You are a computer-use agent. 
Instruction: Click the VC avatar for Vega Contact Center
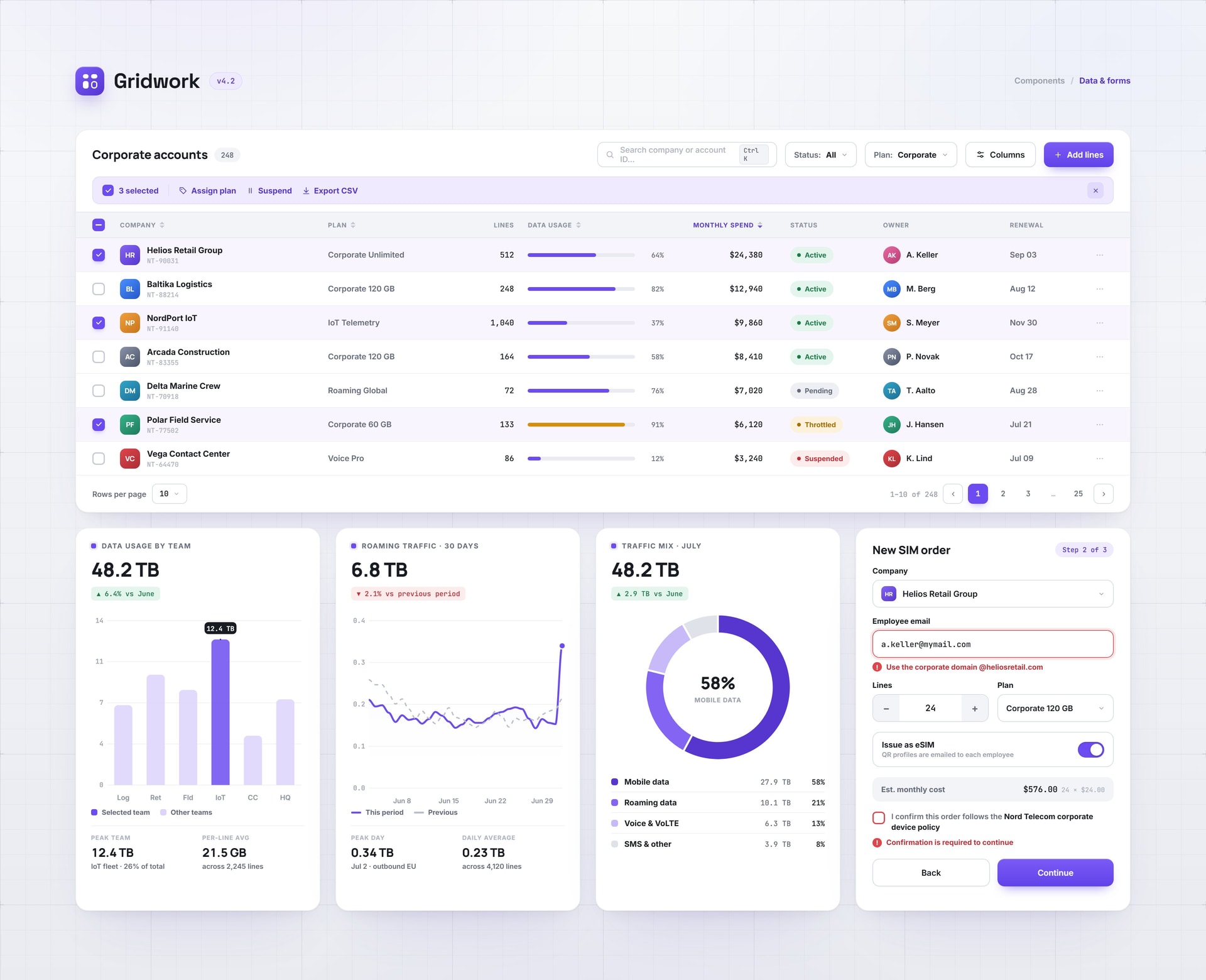(x=130, y=459)
